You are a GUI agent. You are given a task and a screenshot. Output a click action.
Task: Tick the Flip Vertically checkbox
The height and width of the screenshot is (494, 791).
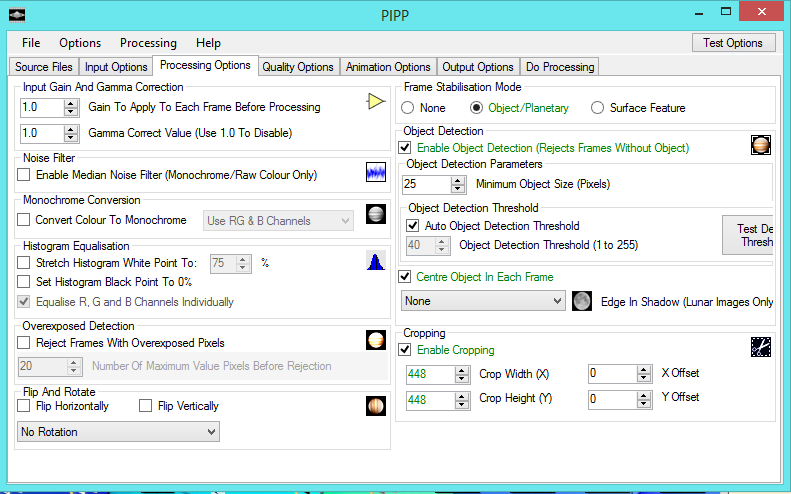click(x=145, y=406)
